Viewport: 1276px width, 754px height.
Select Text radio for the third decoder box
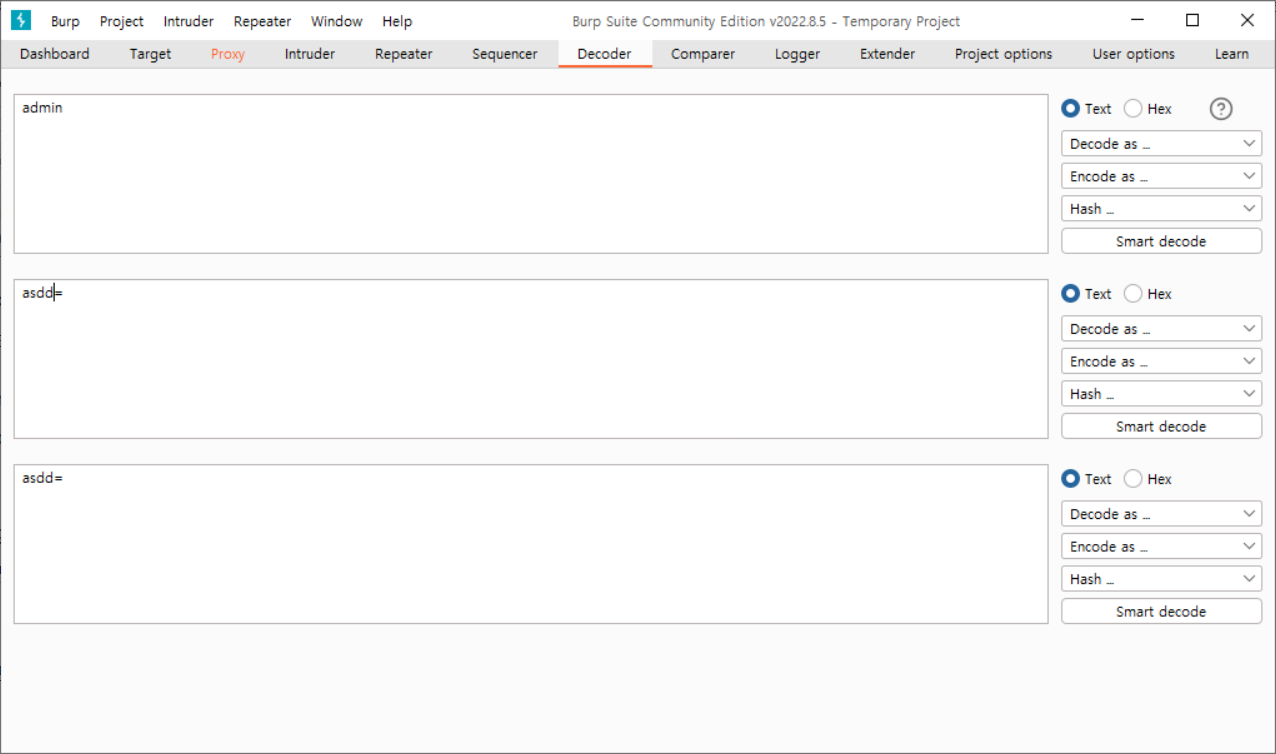[x=1086, y=479]
